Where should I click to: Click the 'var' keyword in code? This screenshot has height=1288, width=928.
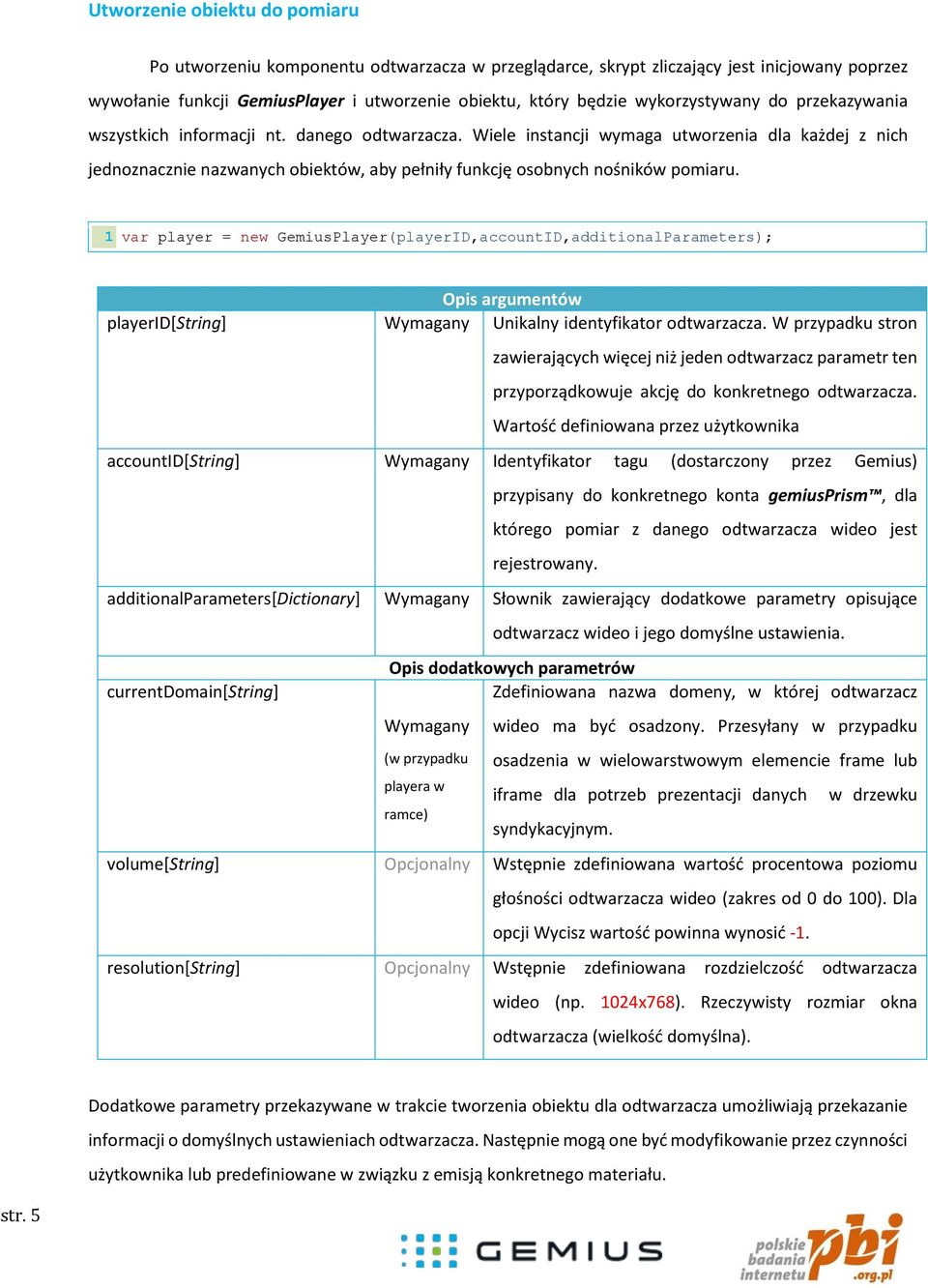[x=134, y=237]
